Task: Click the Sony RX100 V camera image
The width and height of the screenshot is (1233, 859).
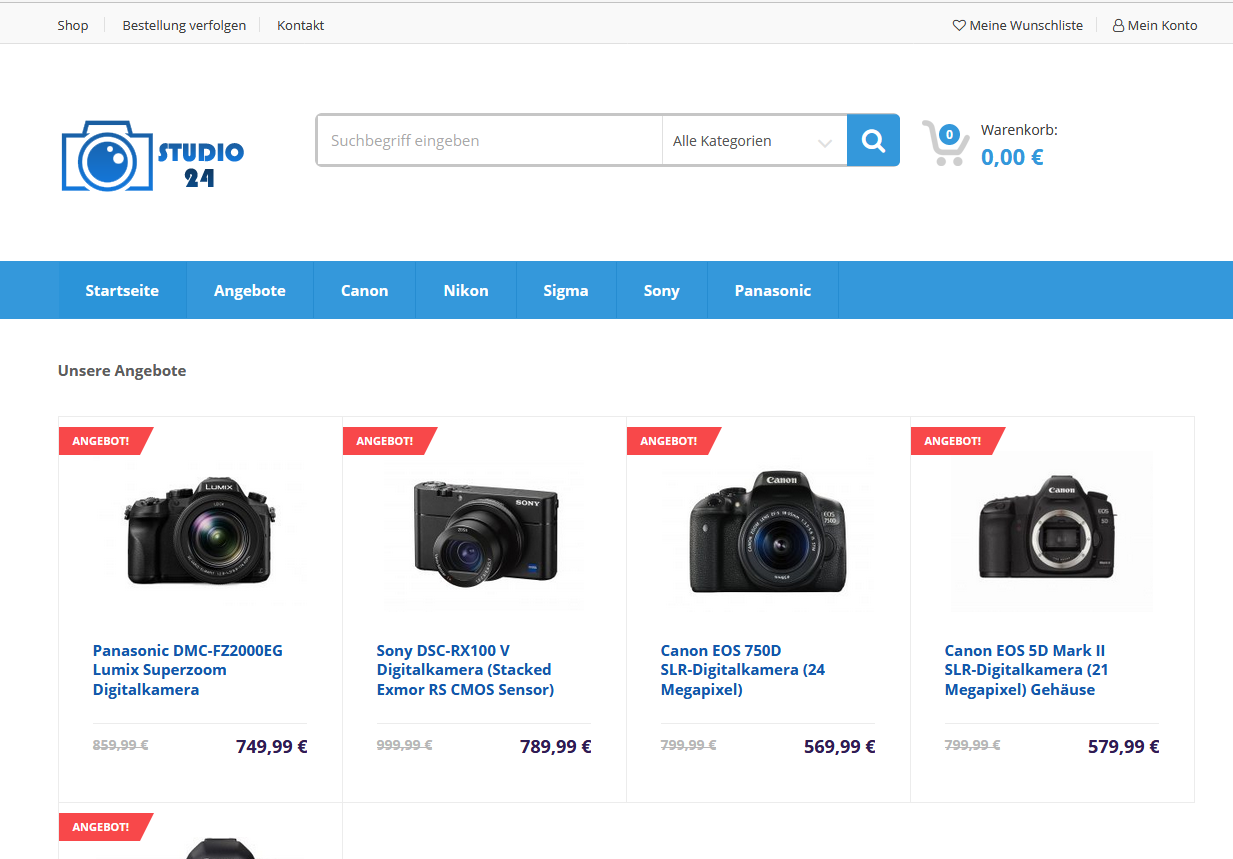Action: pyautogui.click(x=484, y=532)
